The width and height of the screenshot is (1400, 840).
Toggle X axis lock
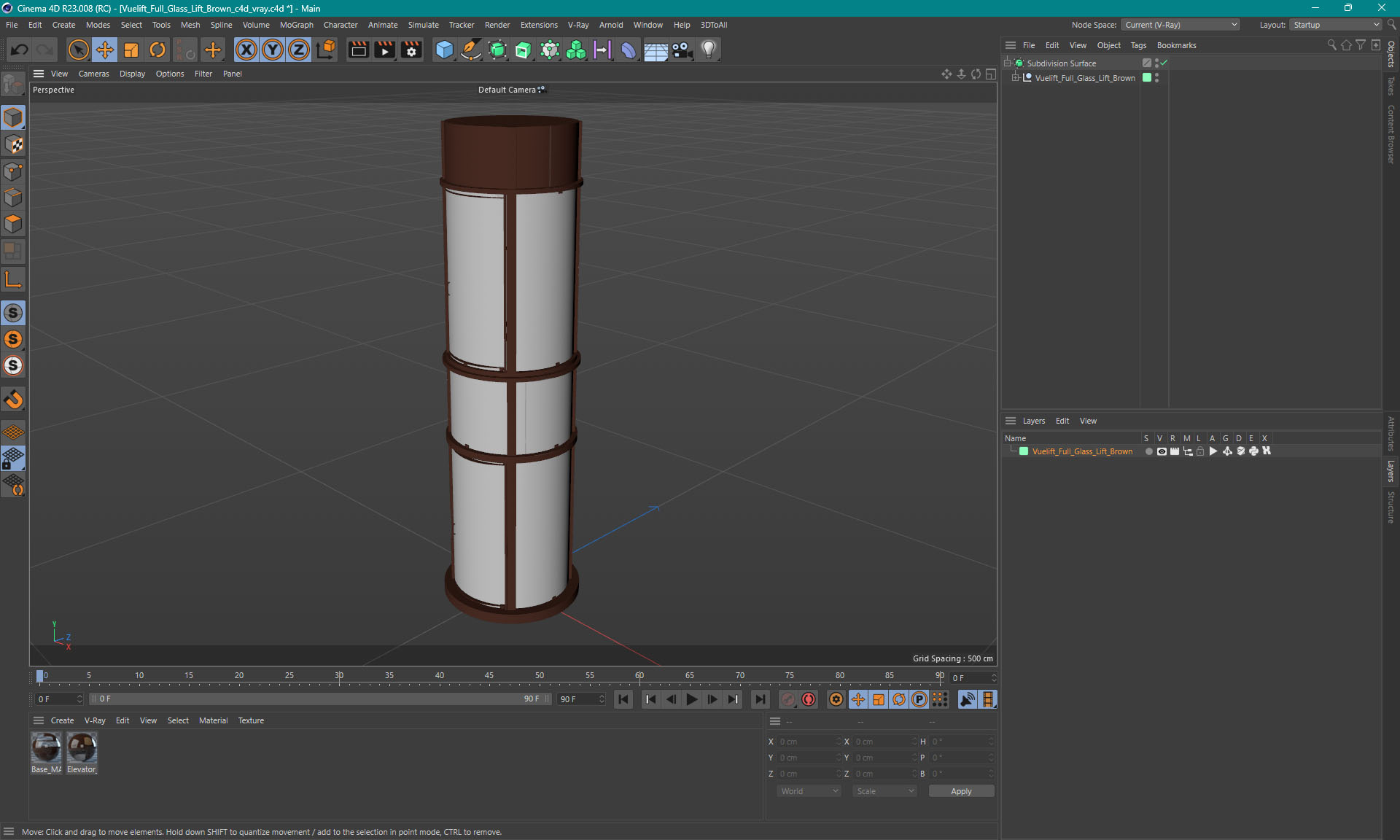click(x=246, y=50)
